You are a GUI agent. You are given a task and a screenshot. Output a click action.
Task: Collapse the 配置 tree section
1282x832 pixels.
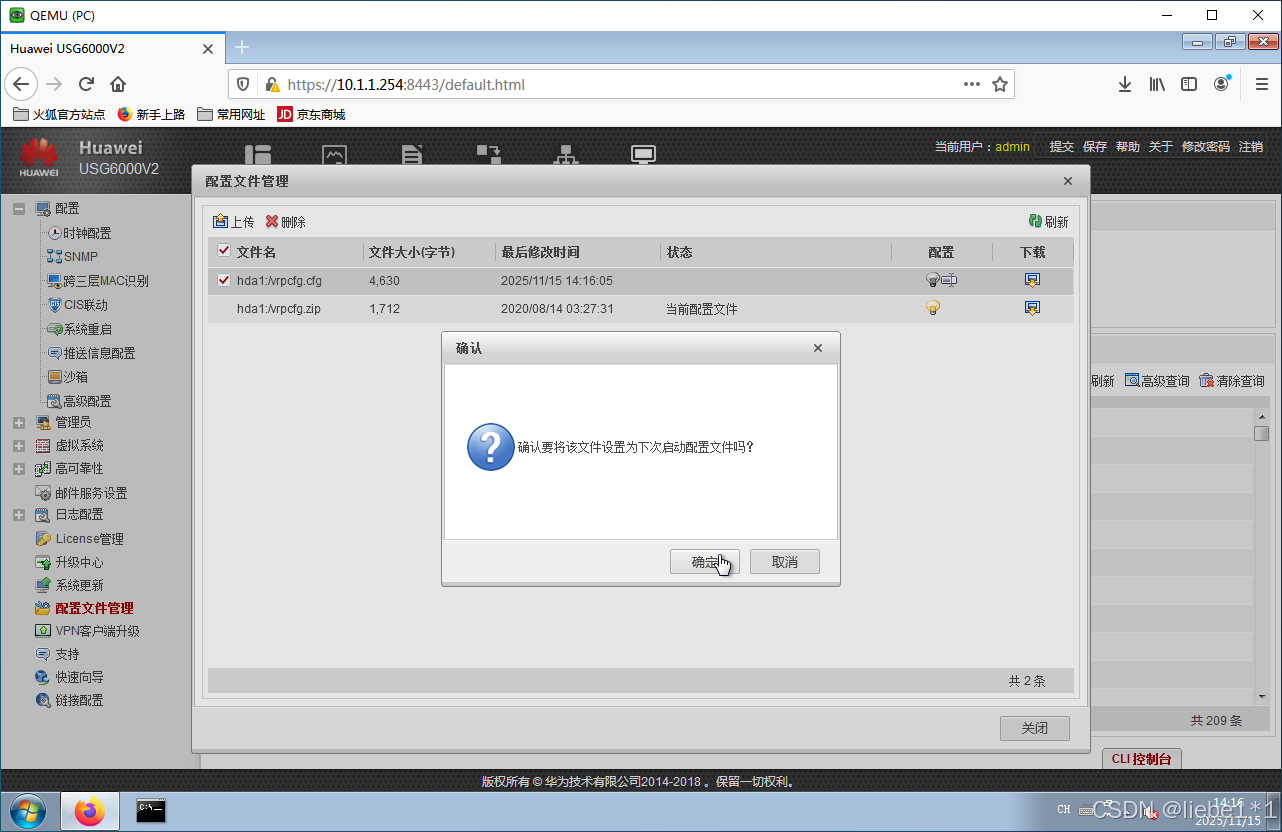17,208
